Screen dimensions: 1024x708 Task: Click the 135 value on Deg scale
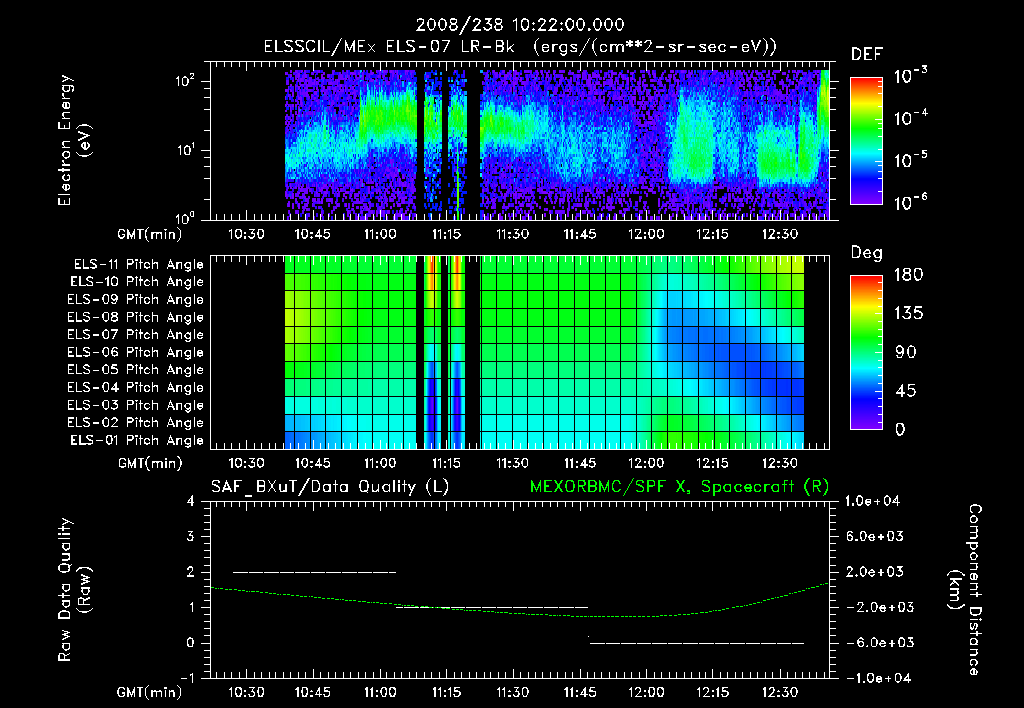tap(908, 314)
